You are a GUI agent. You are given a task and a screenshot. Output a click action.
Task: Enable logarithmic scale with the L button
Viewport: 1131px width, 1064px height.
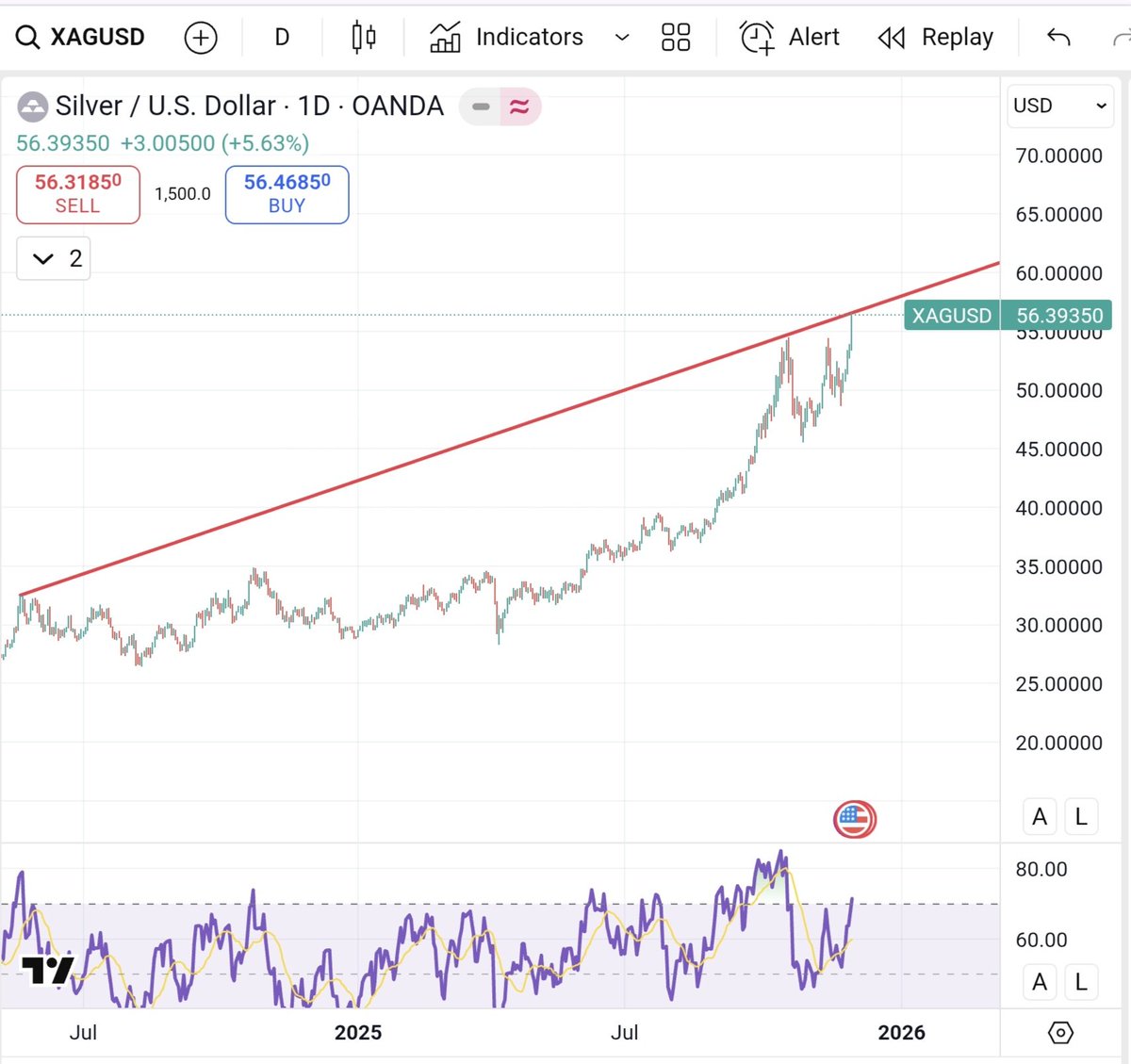click(x=1081, y=816)
